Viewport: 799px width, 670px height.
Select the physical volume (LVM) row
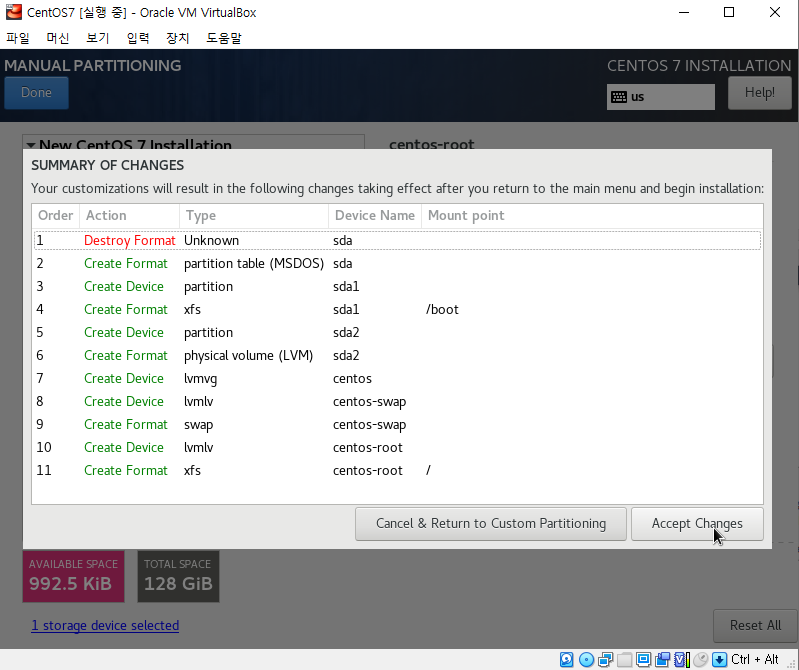(x=397, y=355)
